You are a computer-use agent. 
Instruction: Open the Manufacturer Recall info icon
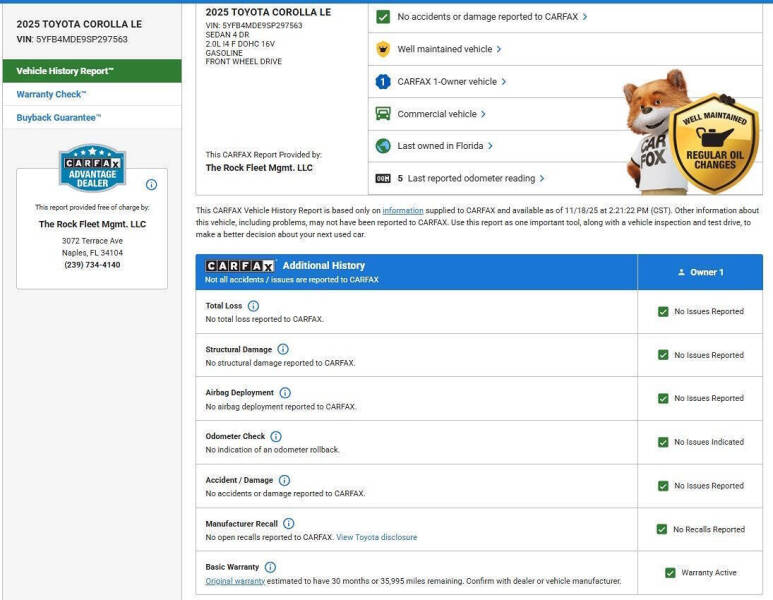pyautogui.click(x=289, y=523)
